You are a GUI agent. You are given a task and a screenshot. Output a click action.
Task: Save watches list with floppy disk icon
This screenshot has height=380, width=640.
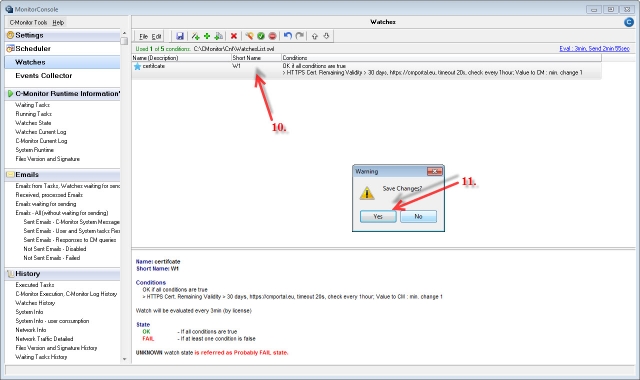(x=180, y=36)
